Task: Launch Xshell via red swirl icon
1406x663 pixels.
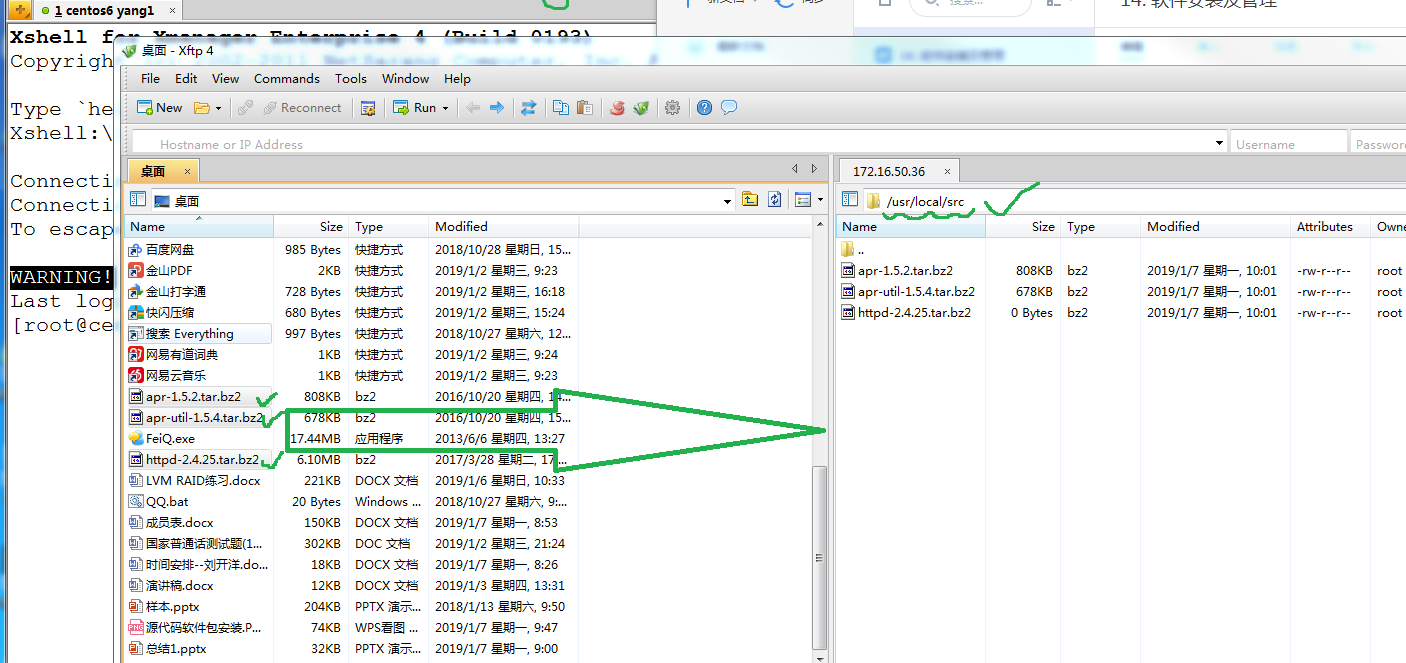Action: pos(617,108)
